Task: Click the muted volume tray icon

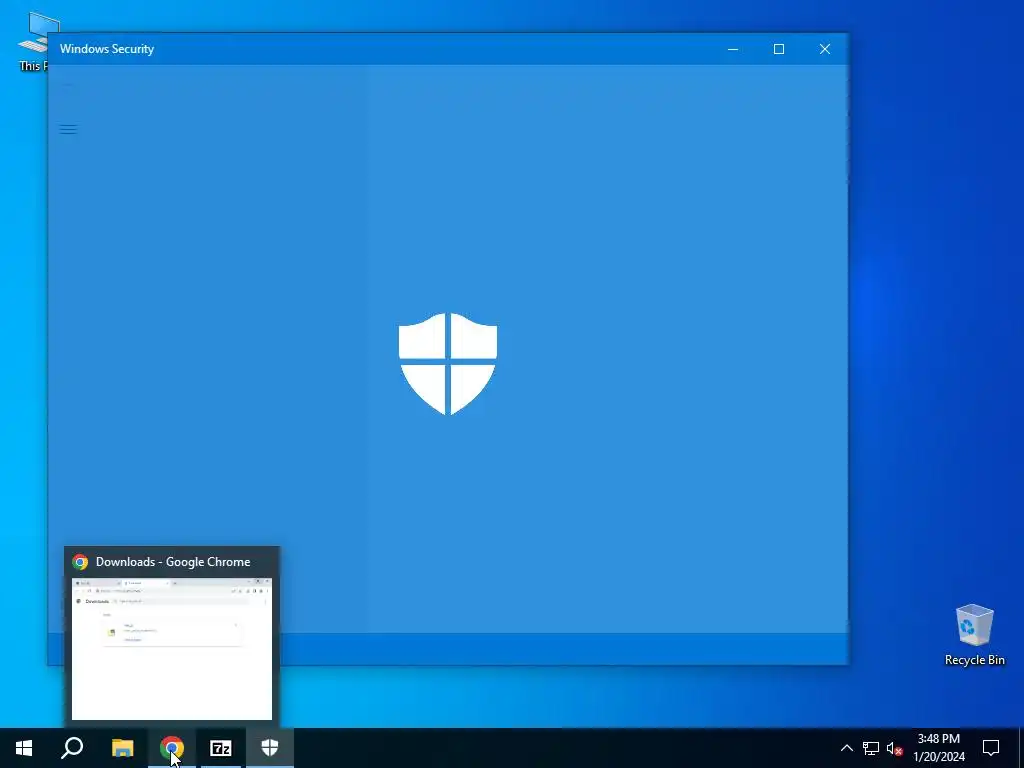Action: (x=894, y=748)
